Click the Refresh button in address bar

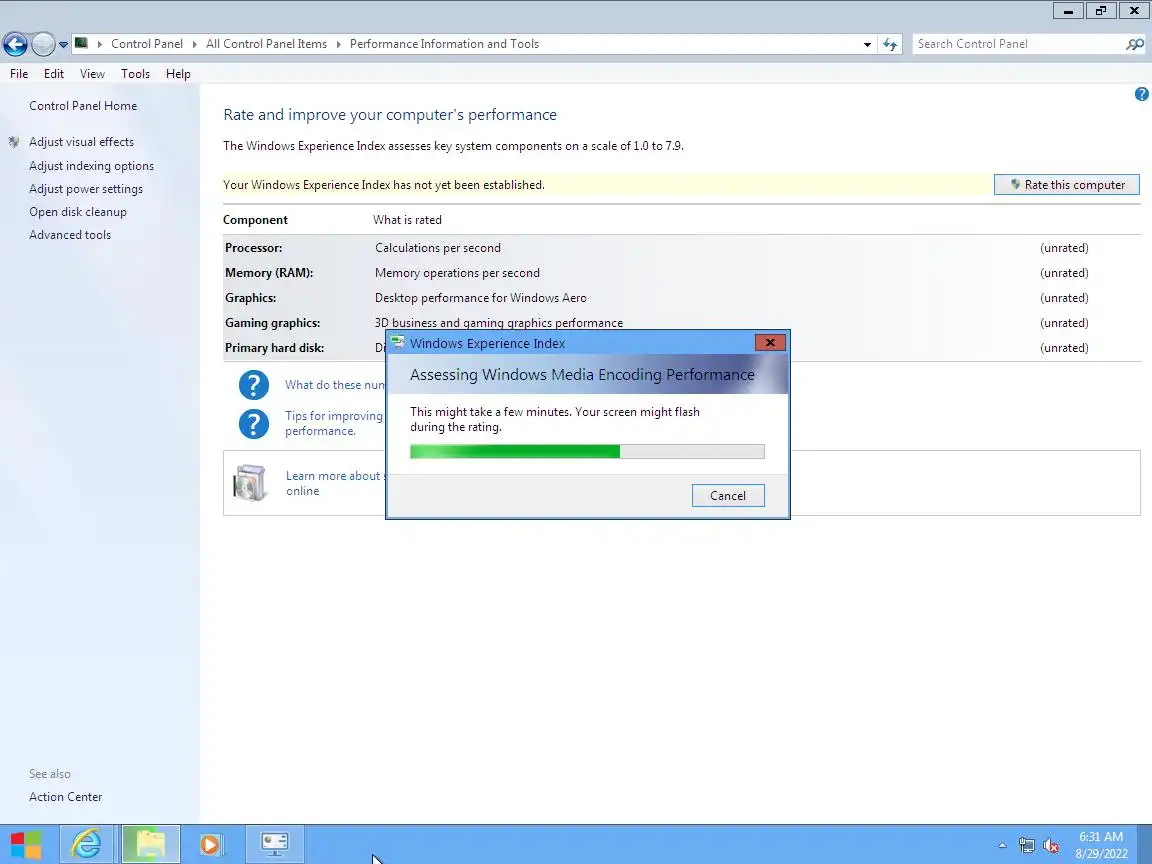coord(890,44)
